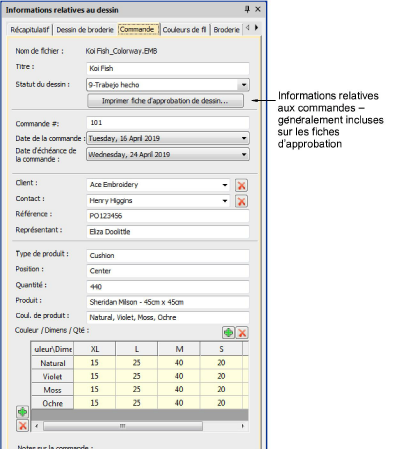Select the Moss row header
The height and width of the screenshot is (449, 397).
[52, 390]
